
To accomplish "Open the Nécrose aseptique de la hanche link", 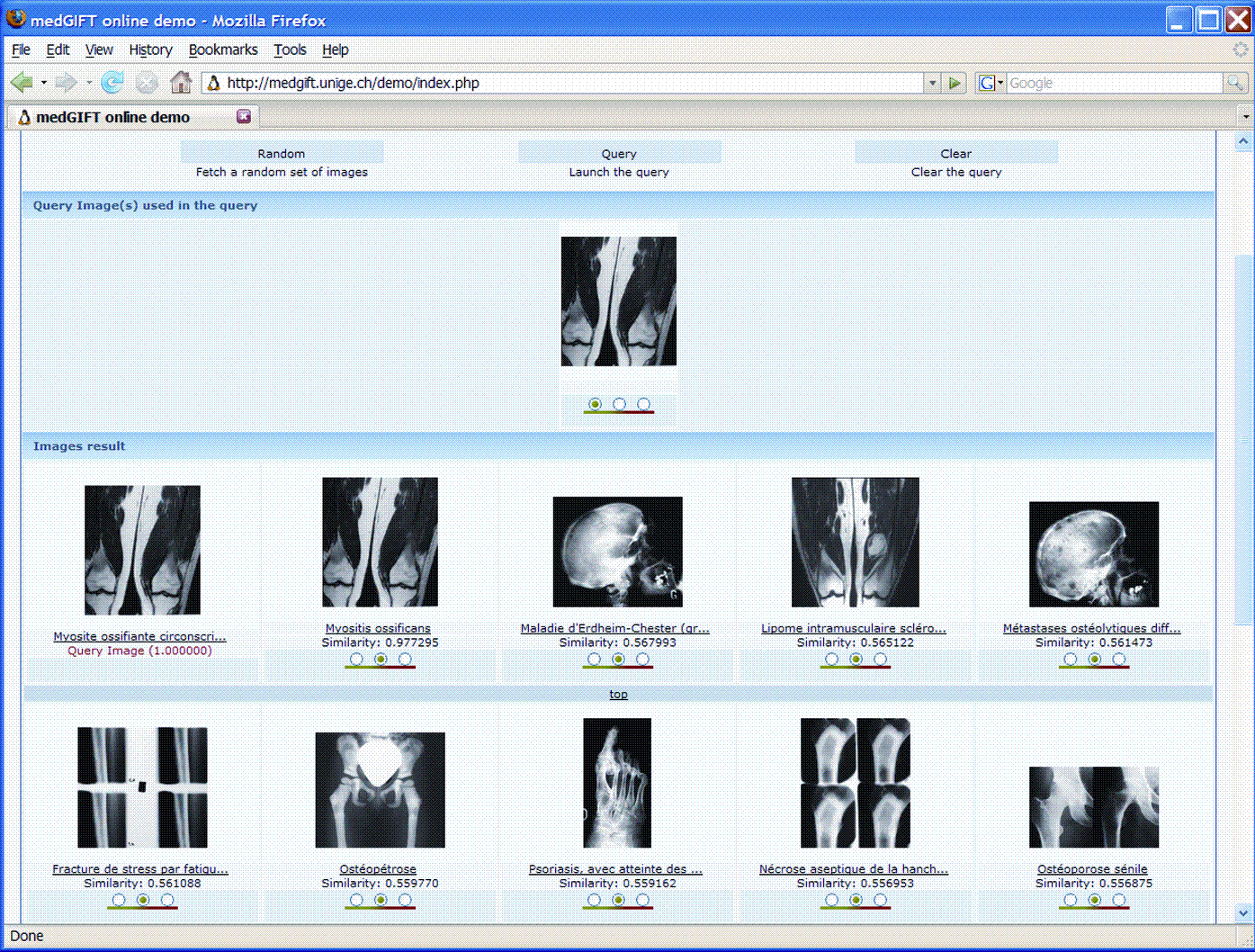I will (x=854, y=868).
